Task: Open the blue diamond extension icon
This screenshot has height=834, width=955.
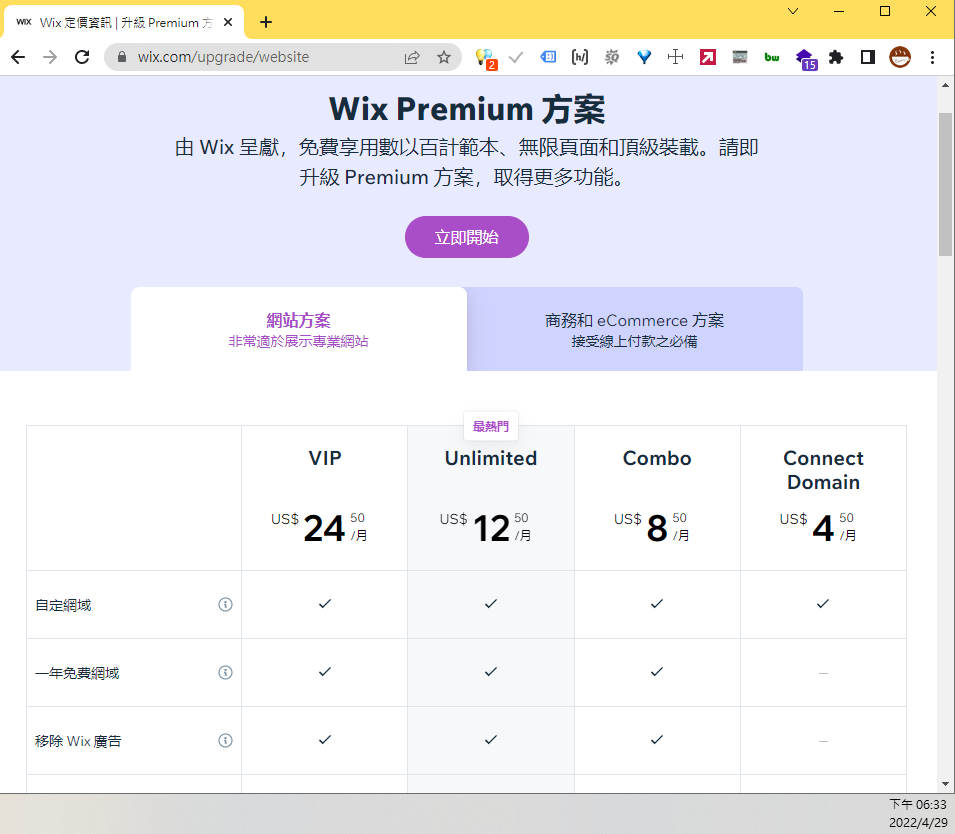Action: click(x=644, y=57)
